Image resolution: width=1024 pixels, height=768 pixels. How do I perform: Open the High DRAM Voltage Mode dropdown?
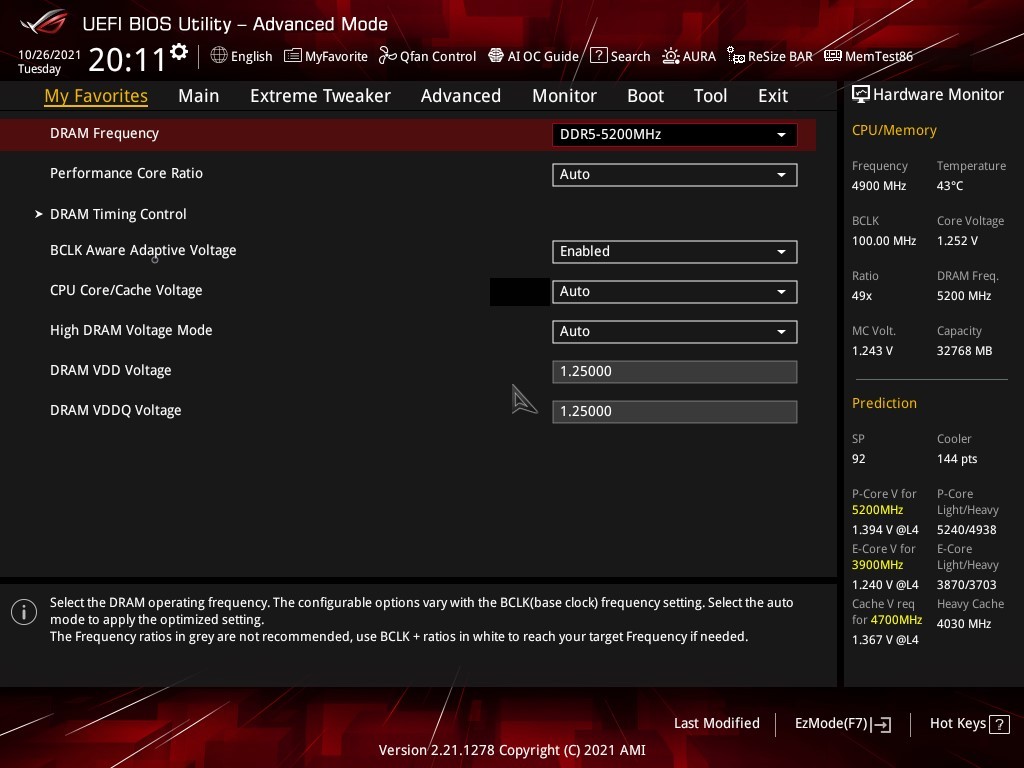(675, 331)
